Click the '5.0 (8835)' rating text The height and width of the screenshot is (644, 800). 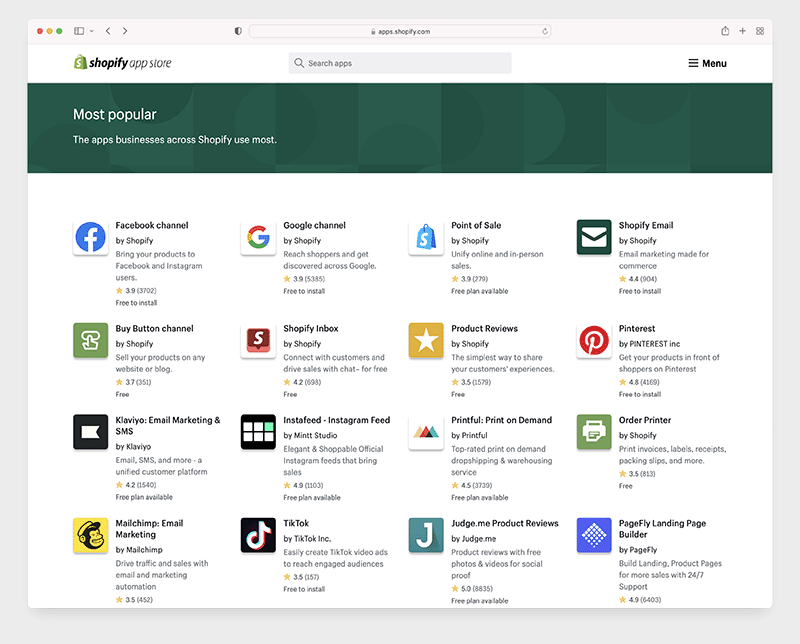tap(477, 588)
